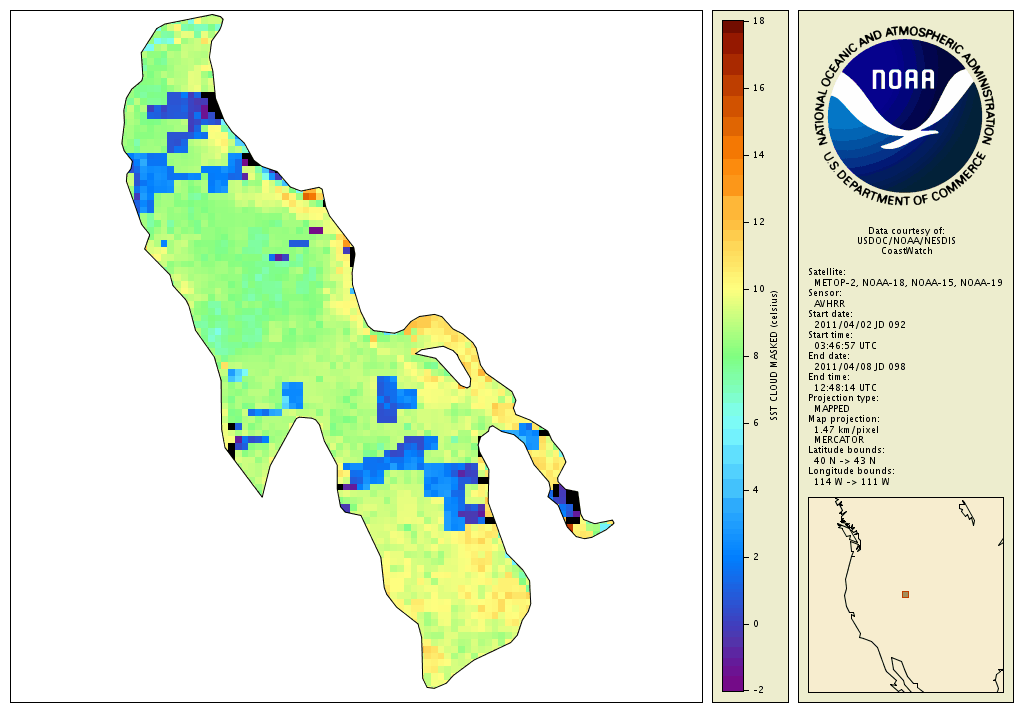
Task: Click the red location marker on inset map
Action: tap(905, 594)
